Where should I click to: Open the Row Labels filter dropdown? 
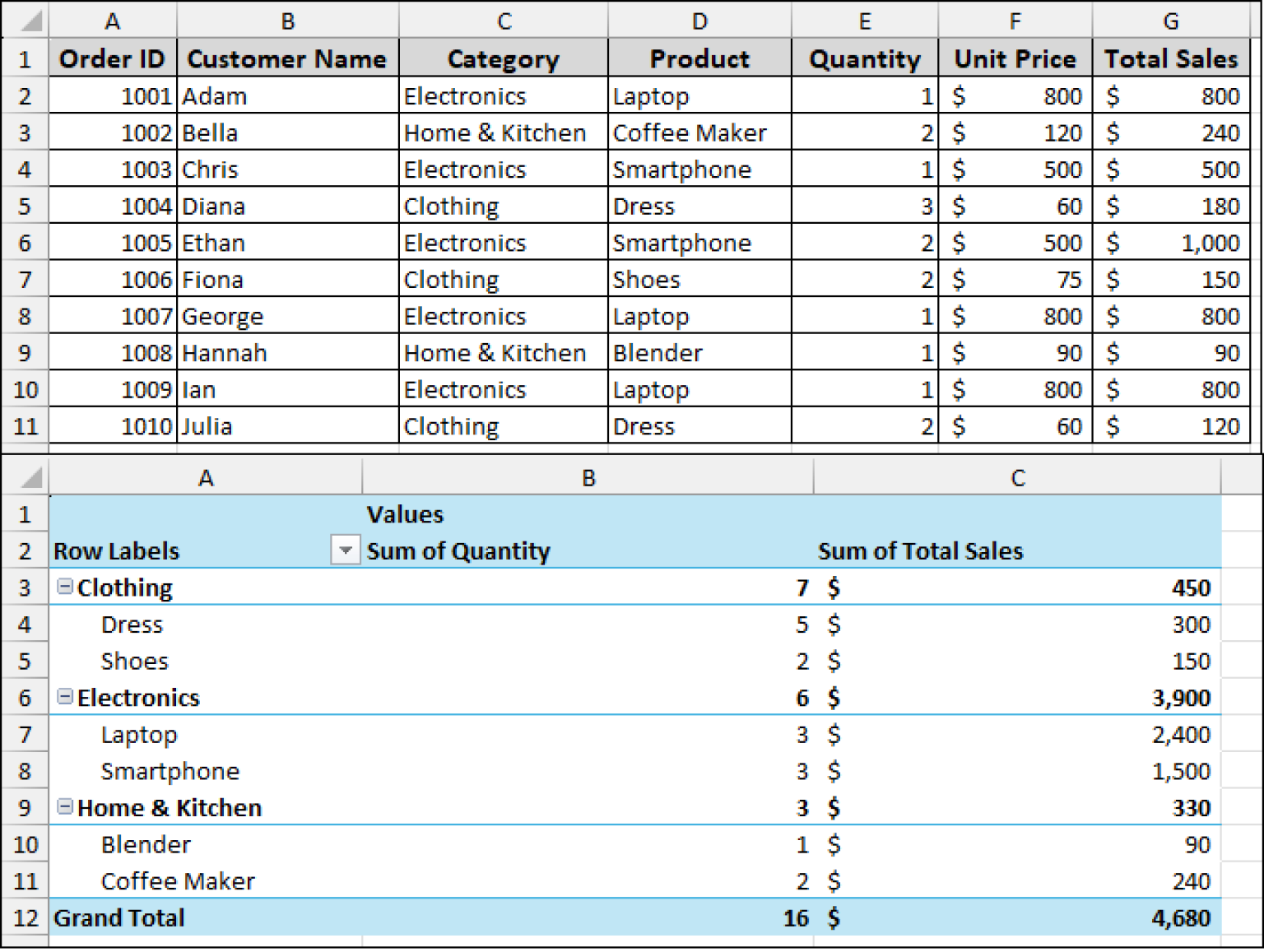(345, 550)
